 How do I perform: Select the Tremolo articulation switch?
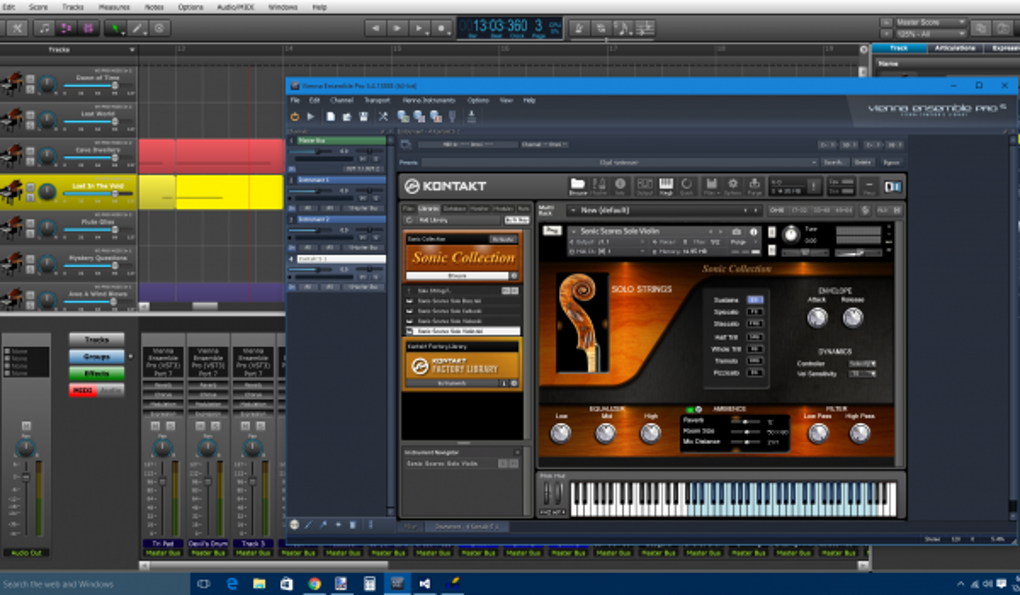(x=755, y=360)
